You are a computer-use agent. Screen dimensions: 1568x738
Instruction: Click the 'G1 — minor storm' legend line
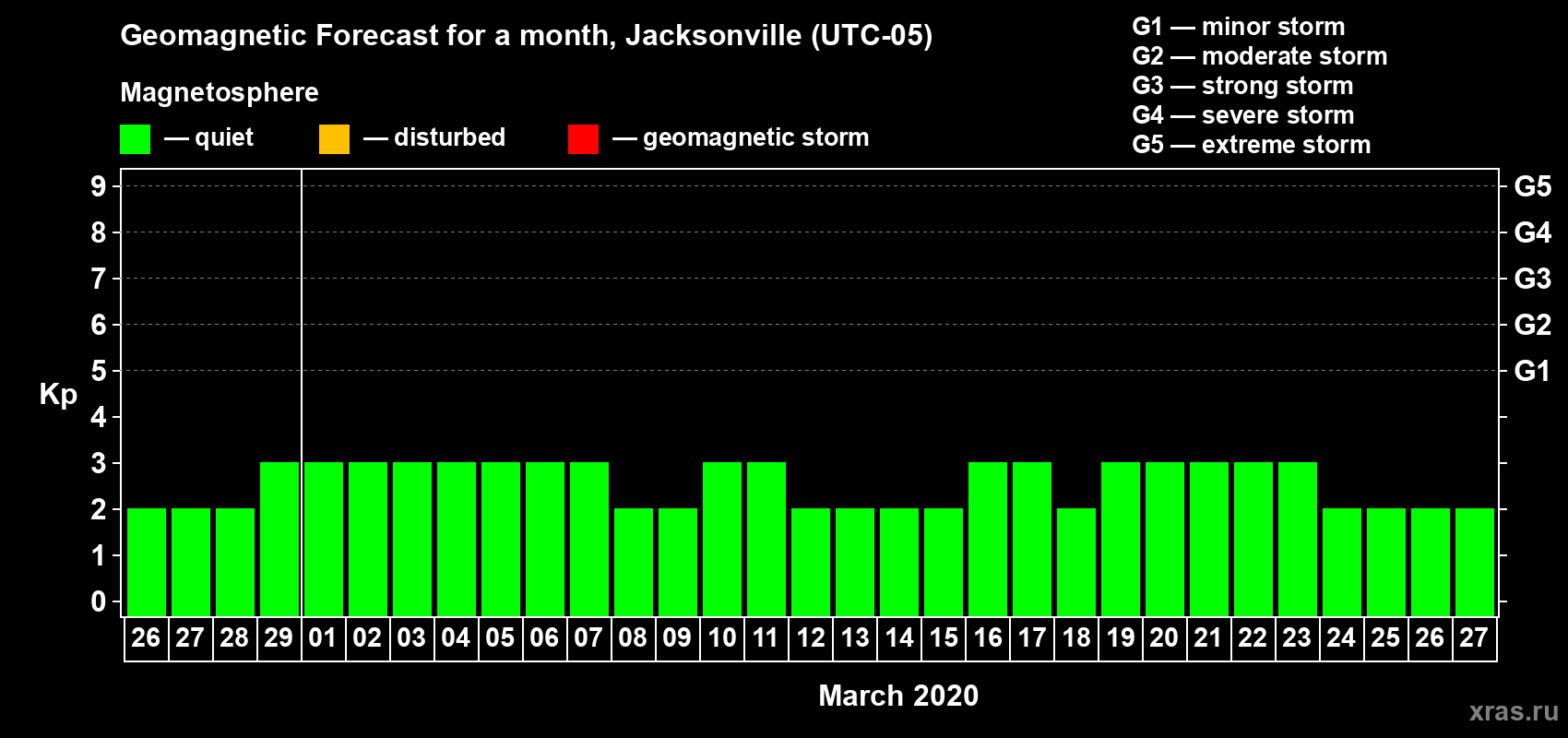point(1238,27)
